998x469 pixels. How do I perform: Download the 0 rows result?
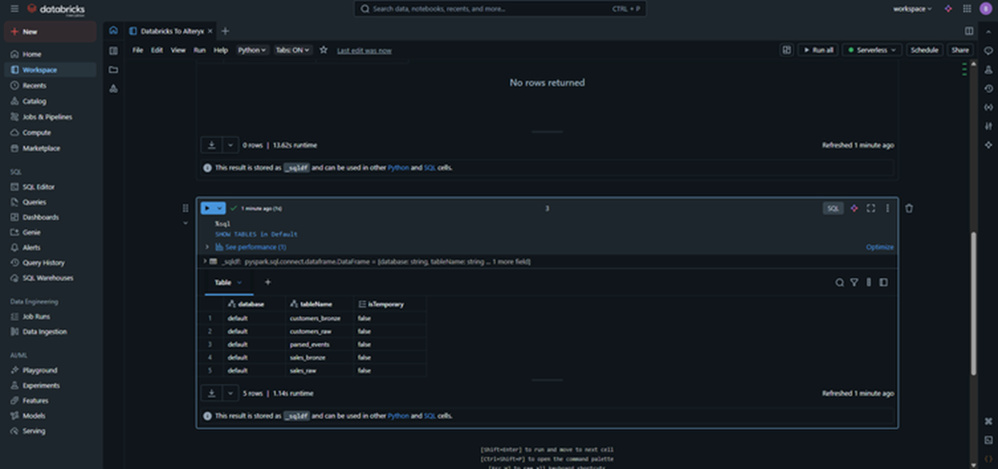pos(211,145)
